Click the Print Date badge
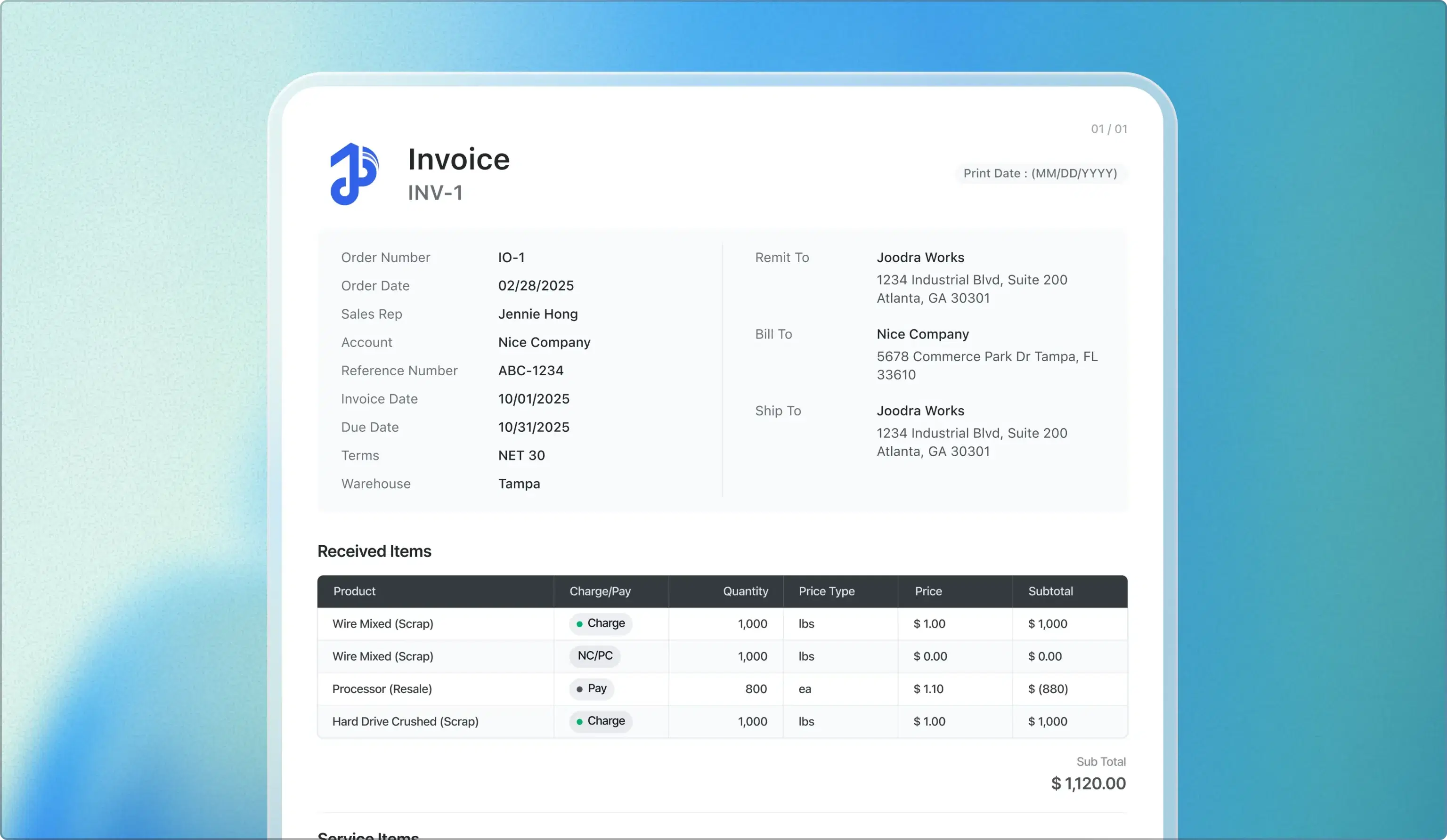This screenshot has width=1447, height=840. pos(1041,173)
